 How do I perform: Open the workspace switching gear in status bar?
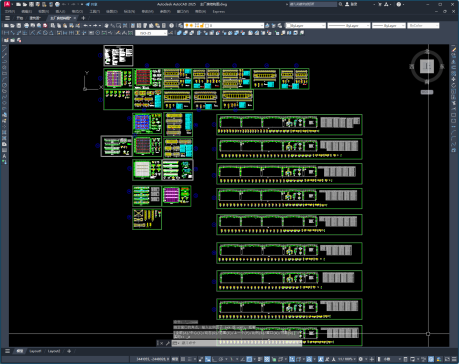[x=360, y=360]
